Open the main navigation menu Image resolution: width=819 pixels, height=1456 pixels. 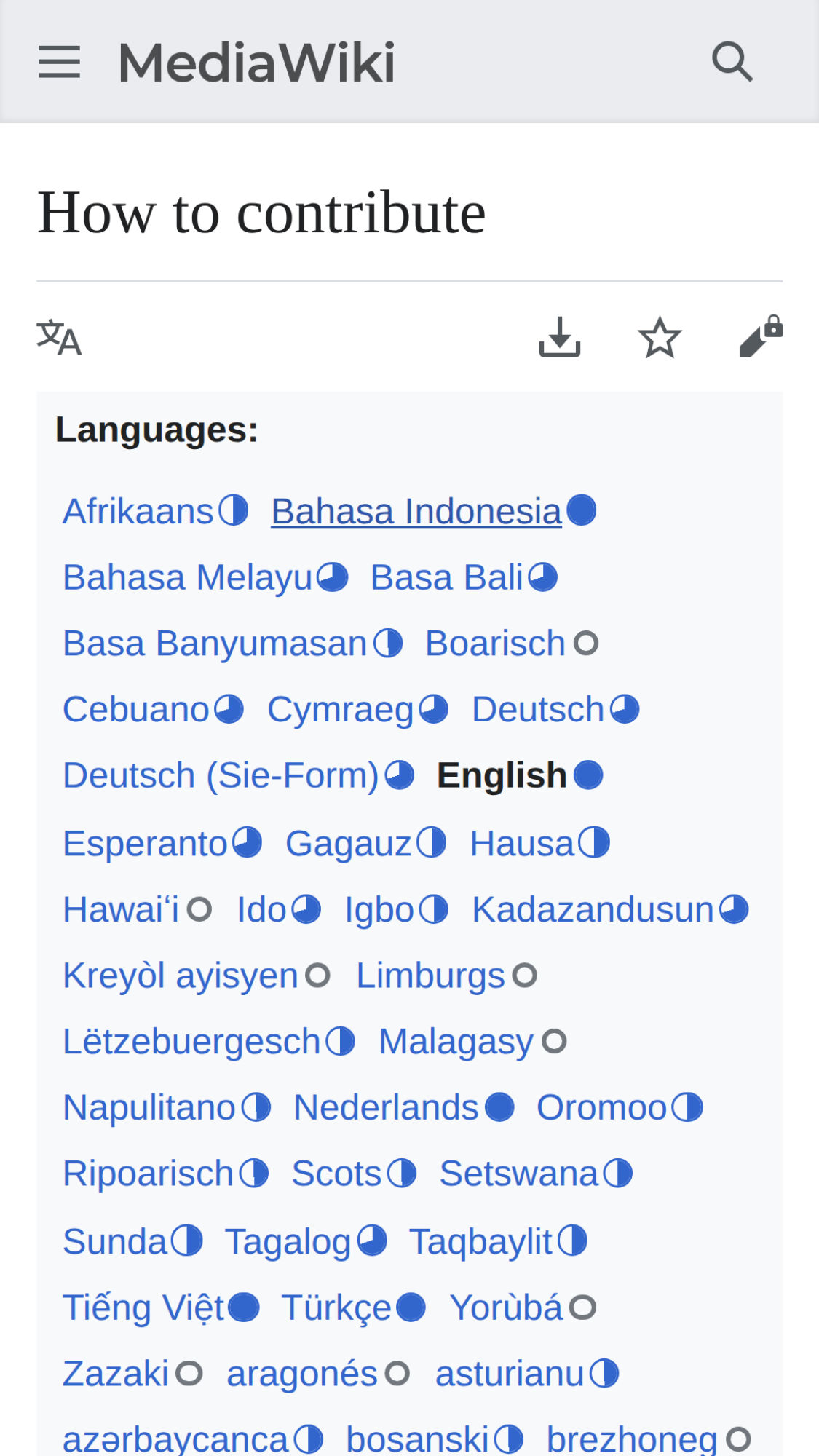[60, 62]
